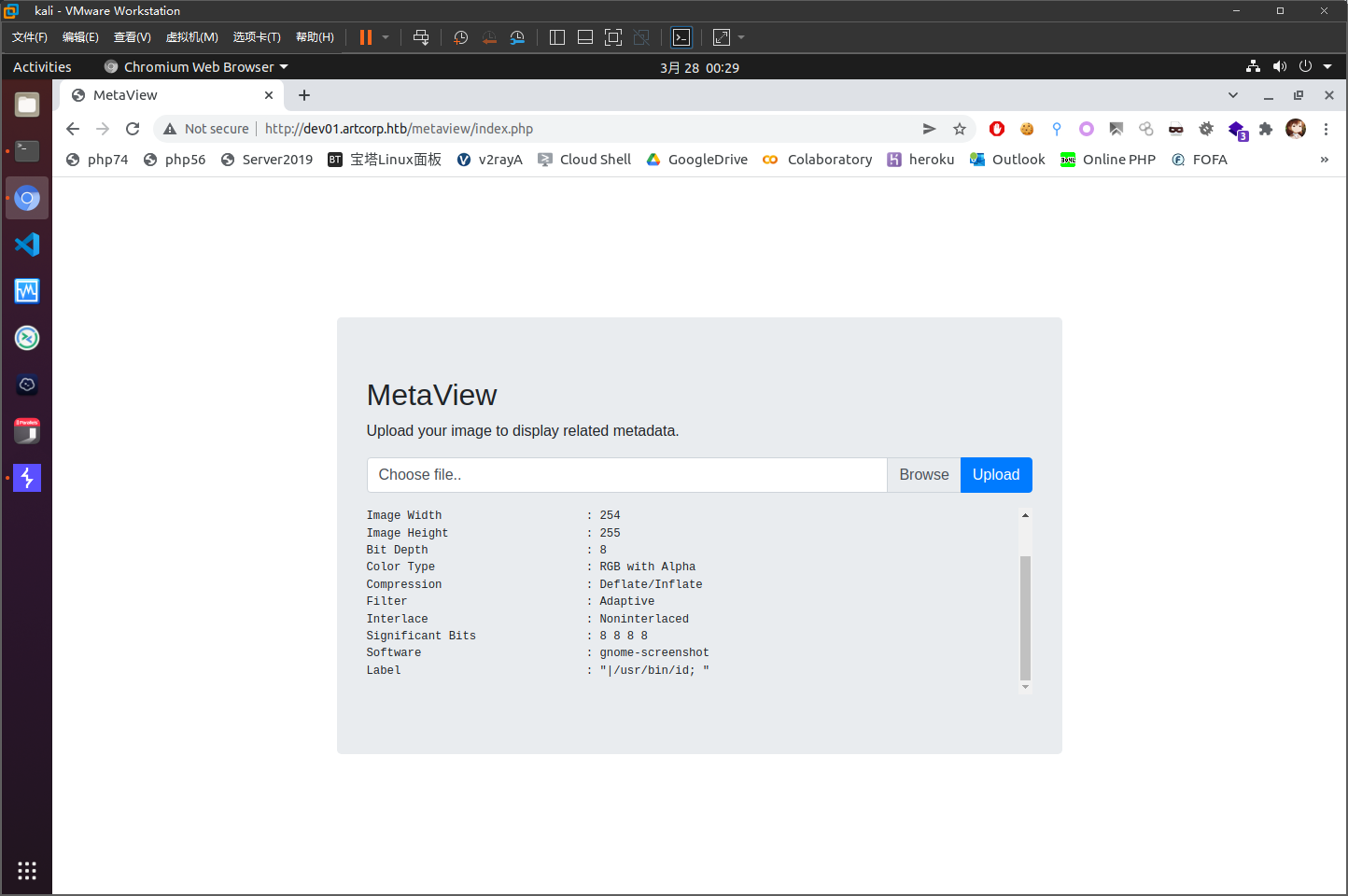Open a new browser tab
Image resolution: width=1348 pixels, height=896 pixels.
[304, 95]
